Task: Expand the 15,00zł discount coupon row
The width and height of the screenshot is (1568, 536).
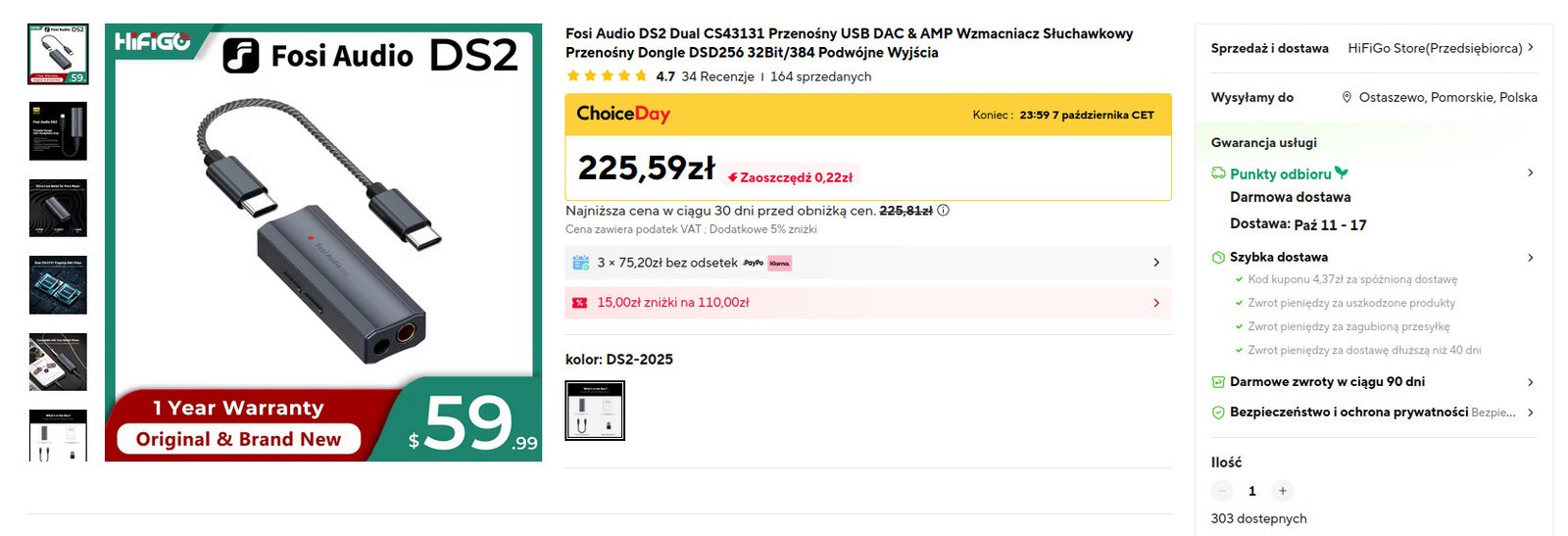Action: click(1156, 303)
